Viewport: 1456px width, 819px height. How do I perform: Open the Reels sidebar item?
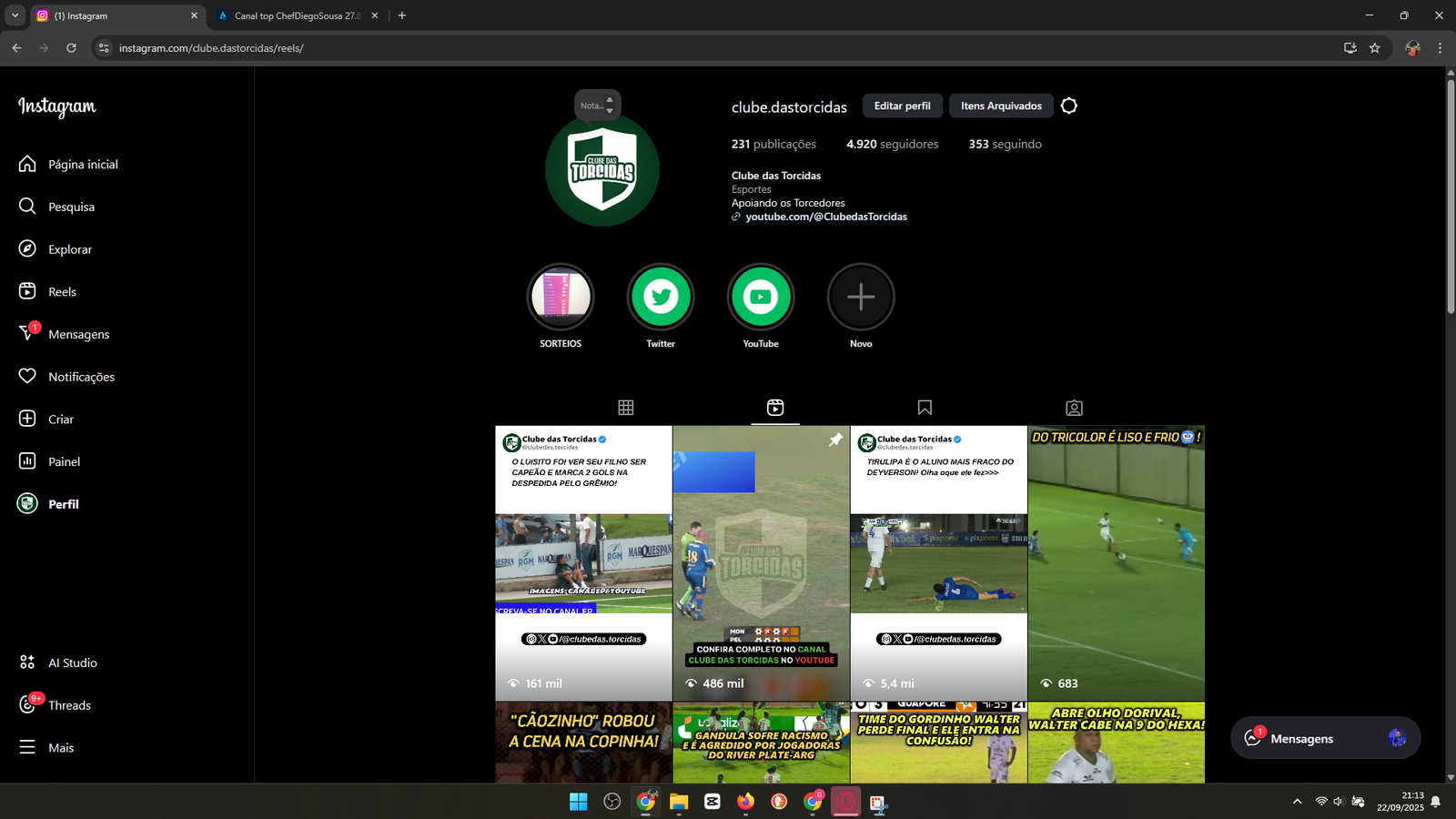click(x=47, y=291)
